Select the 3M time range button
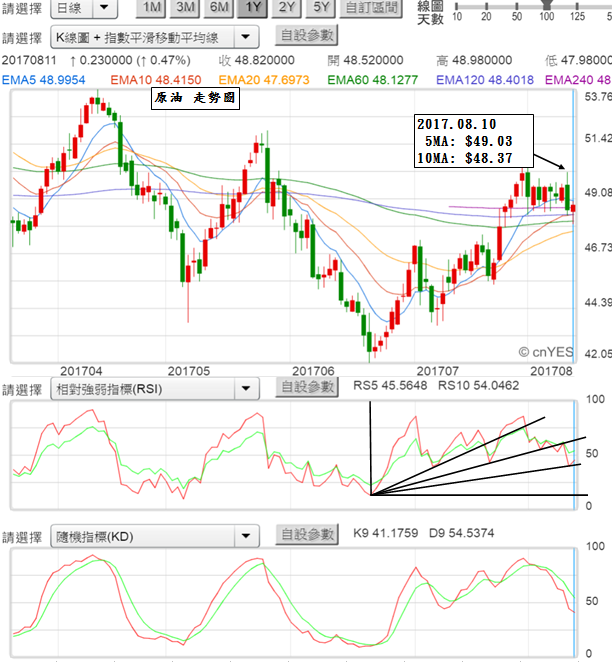 point(185,8)
